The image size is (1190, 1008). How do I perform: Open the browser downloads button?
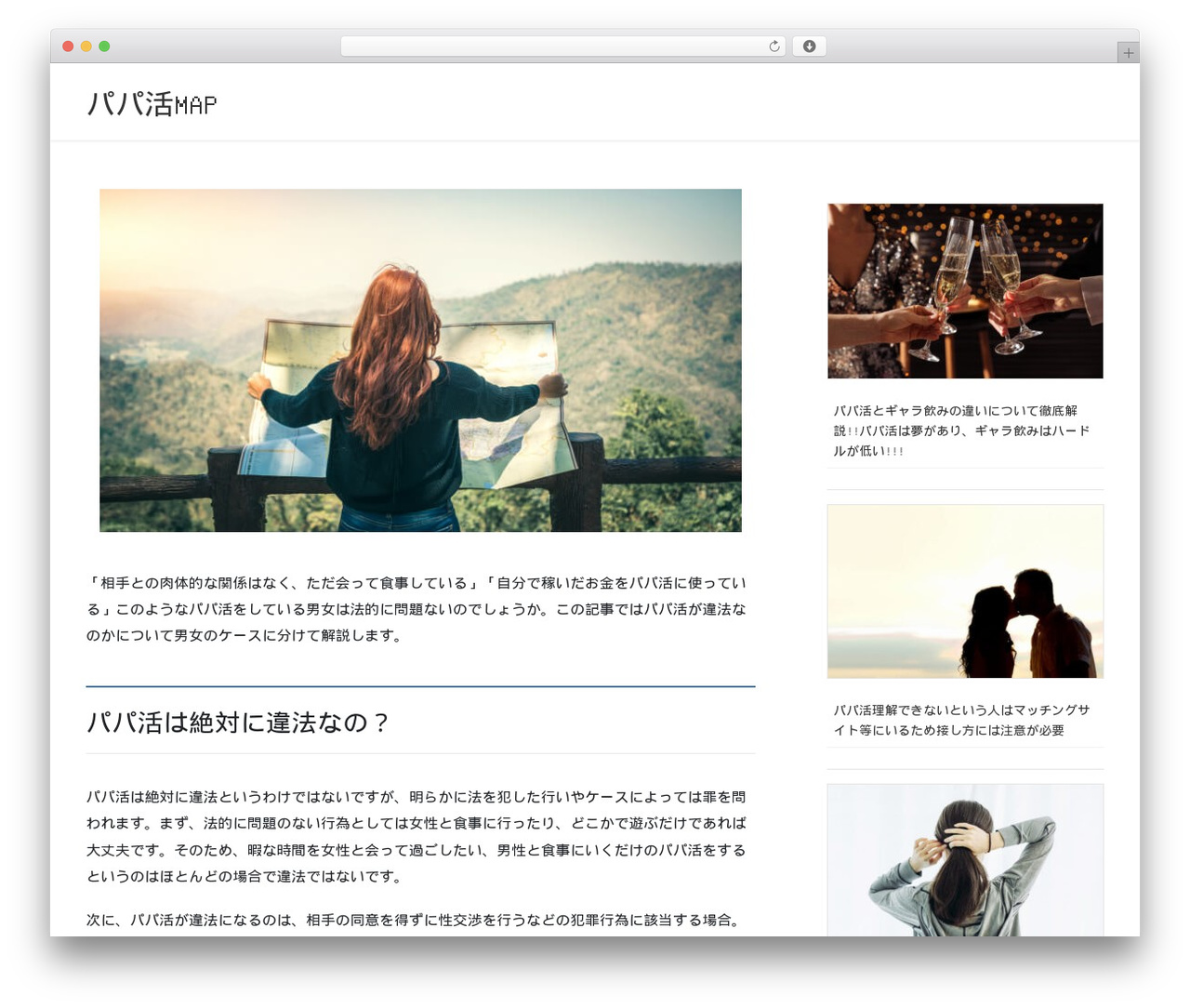(x=809, y=46)
